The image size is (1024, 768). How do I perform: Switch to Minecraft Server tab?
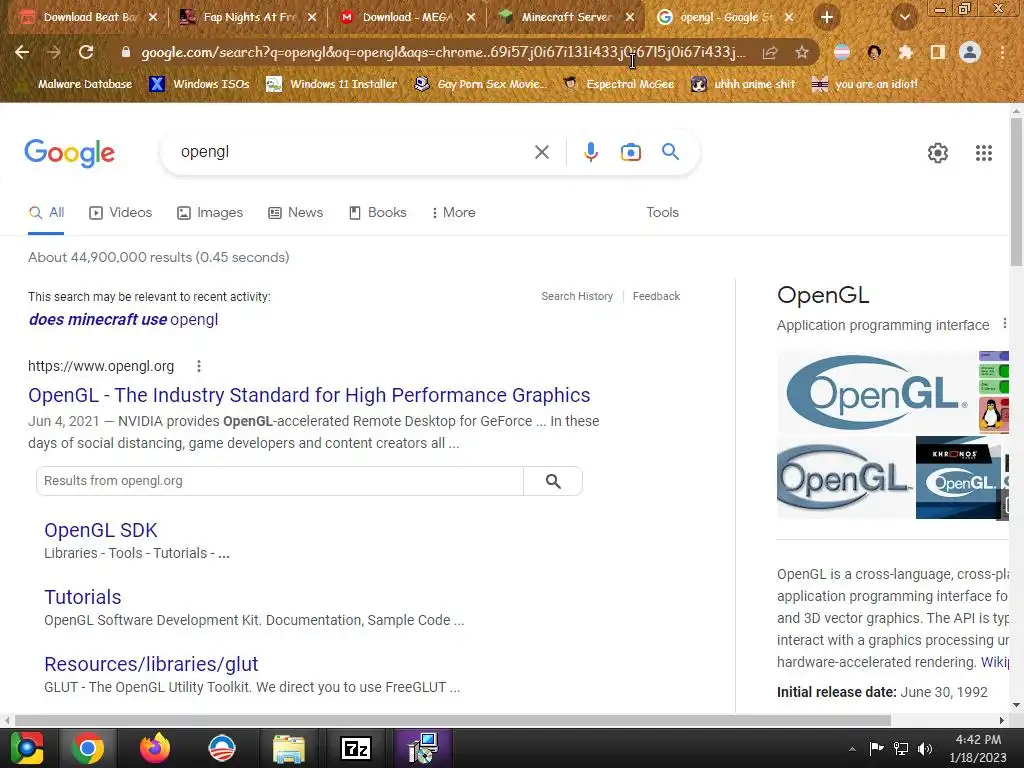tap(566, 18)
